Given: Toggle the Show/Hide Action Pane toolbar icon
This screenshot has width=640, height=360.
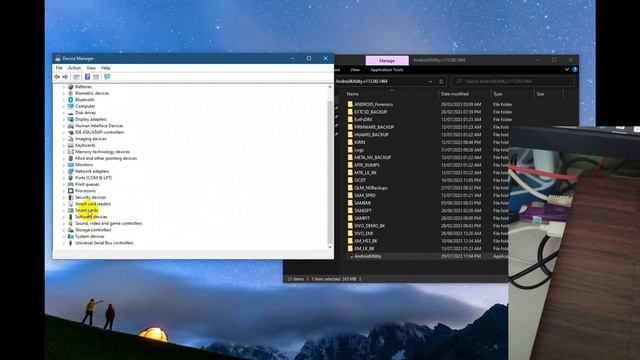Looking at the screenshot, I should (x=96, y=77).
